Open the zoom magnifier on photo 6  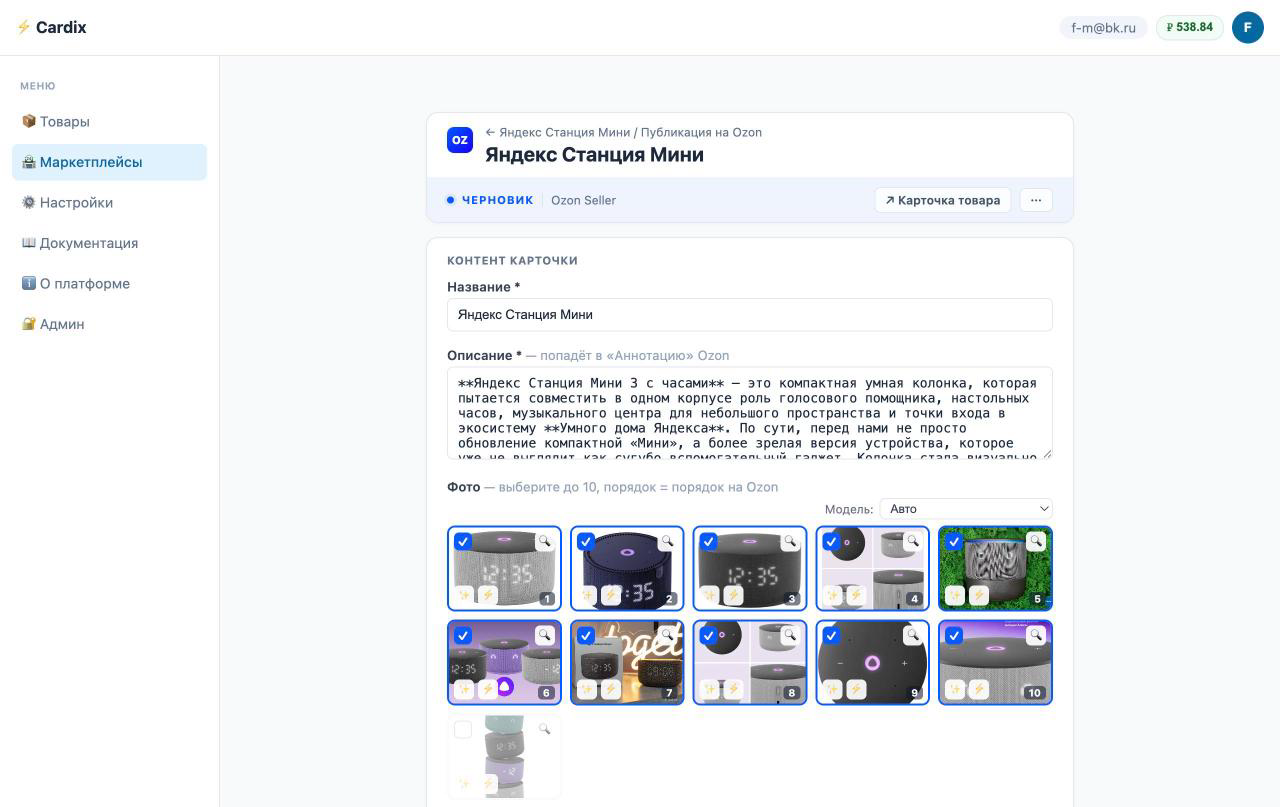pyautogui.click(x=544, y=635)
